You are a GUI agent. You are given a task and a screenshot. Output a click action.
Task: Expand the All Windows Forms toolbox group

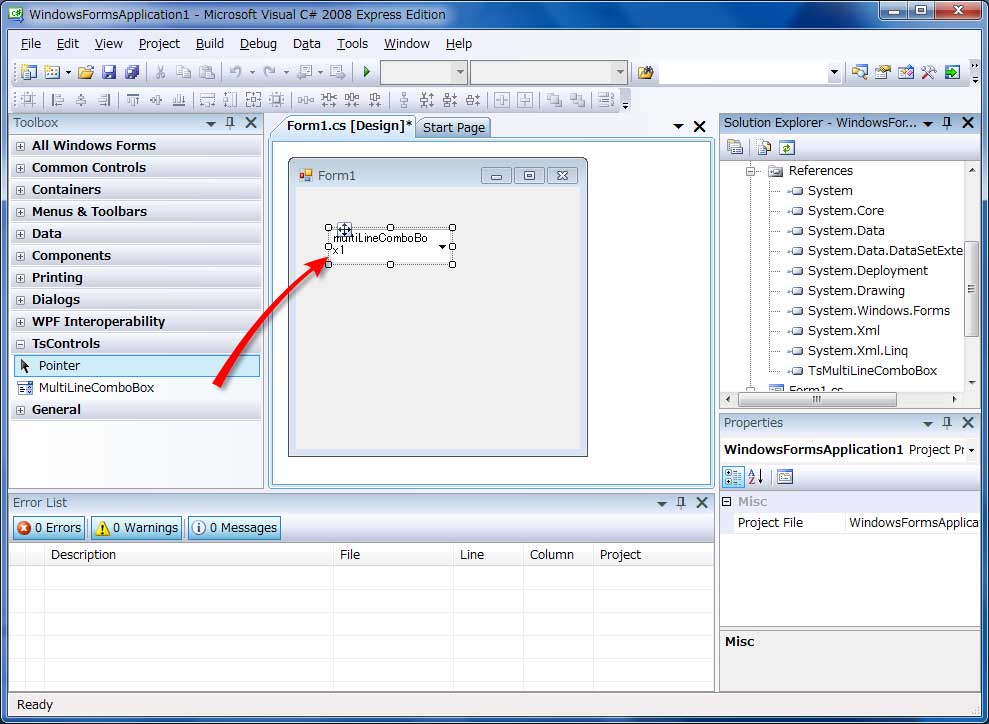coord(20,146)
